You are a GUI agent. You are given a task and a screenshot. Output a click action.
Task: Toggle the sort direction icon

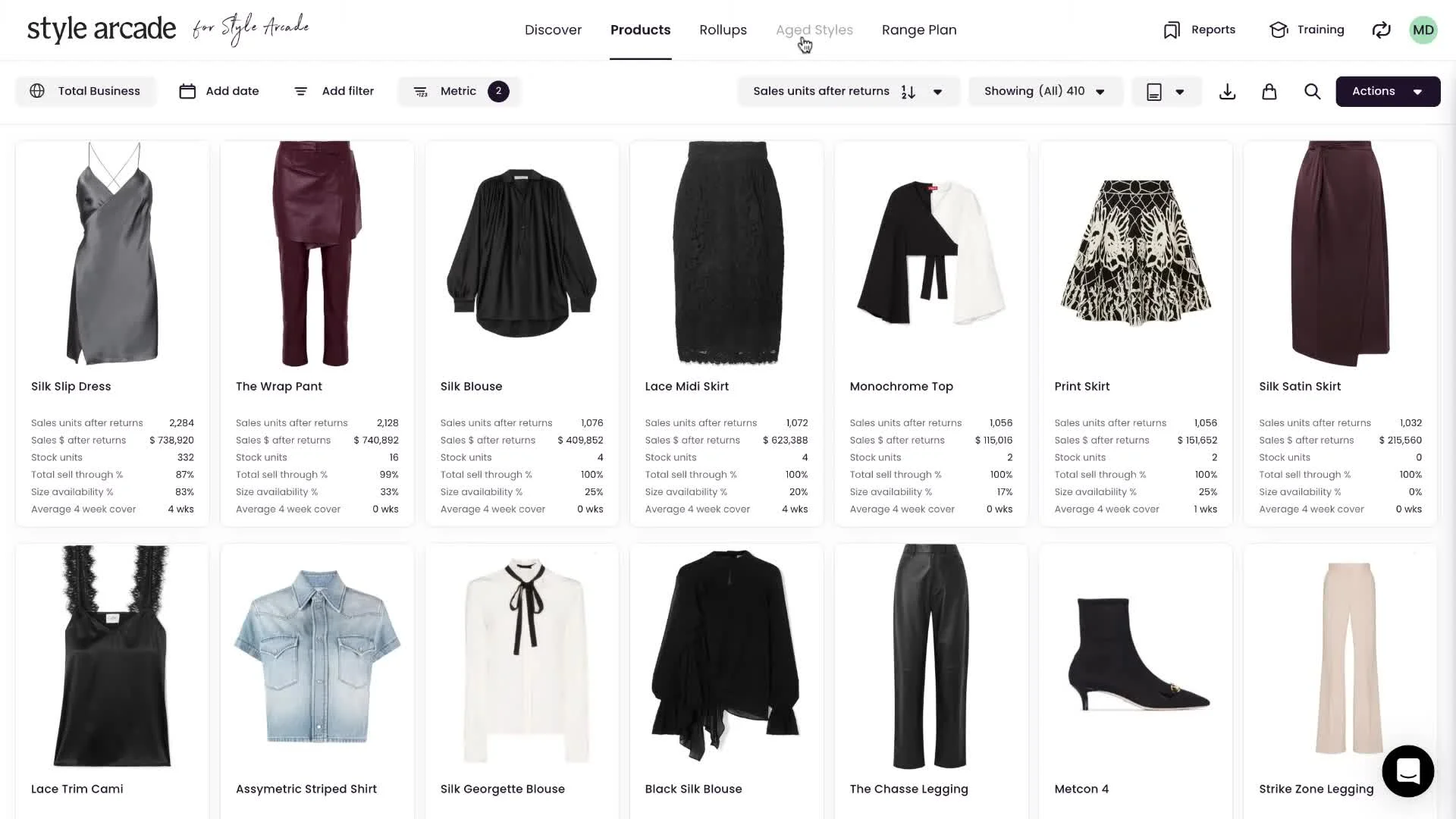[x=908, y=92]
